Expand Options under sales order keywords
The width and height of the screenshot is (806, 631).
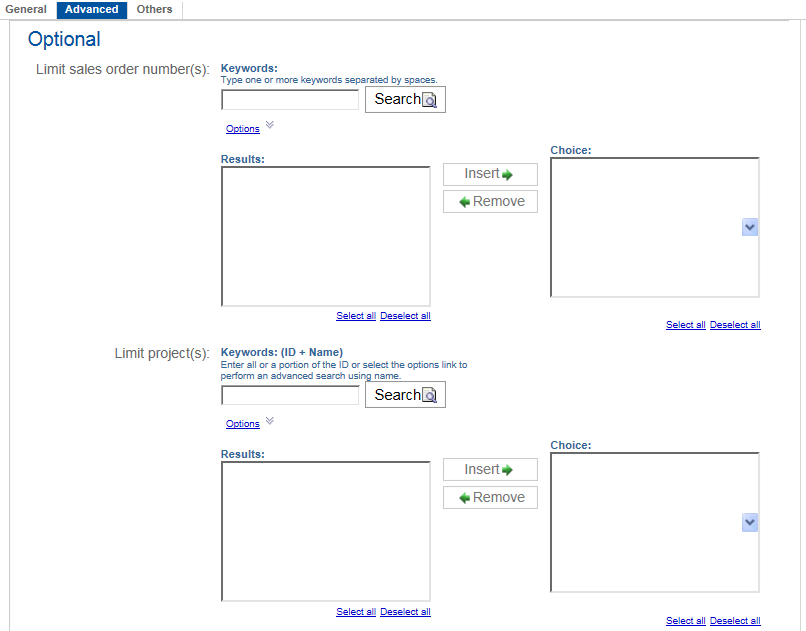click(243, 129)
